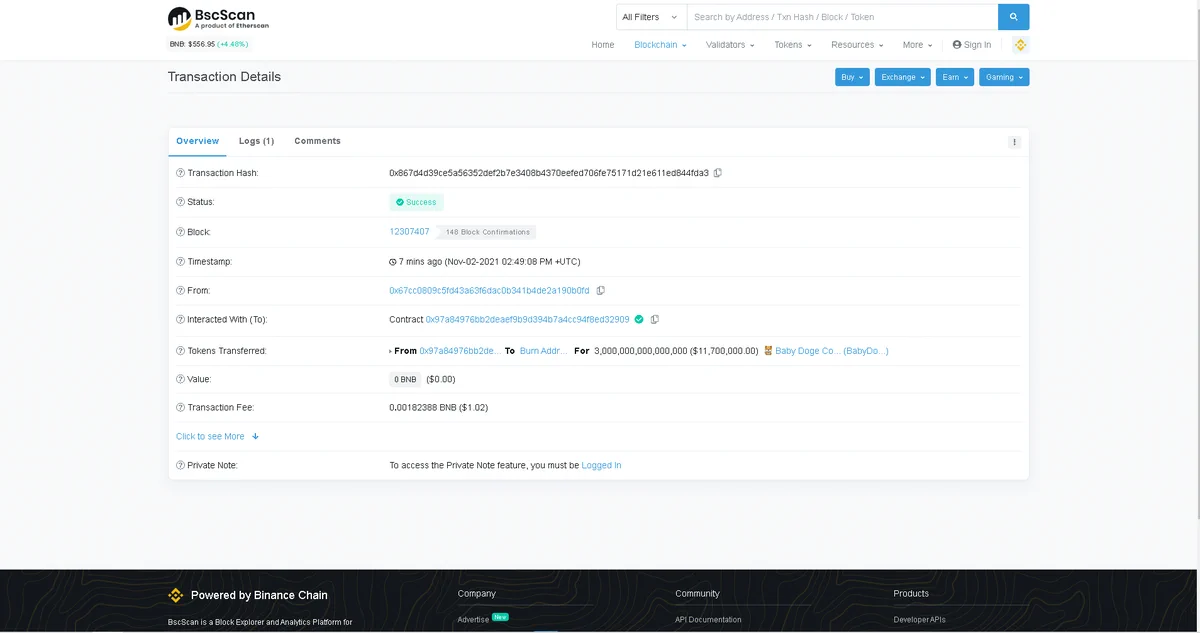The height and width of the screenshot is (633, 1200).
Task: Open API Documentation footer link
Action: coord(708,620)
